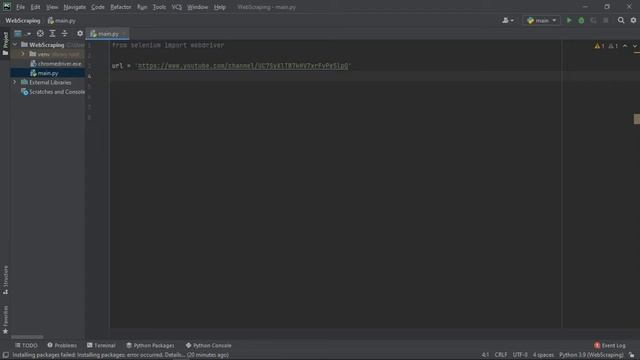Screen dimensions: 640x360
Task: Open the main run configuration dropdown
Action: [542, 20]
